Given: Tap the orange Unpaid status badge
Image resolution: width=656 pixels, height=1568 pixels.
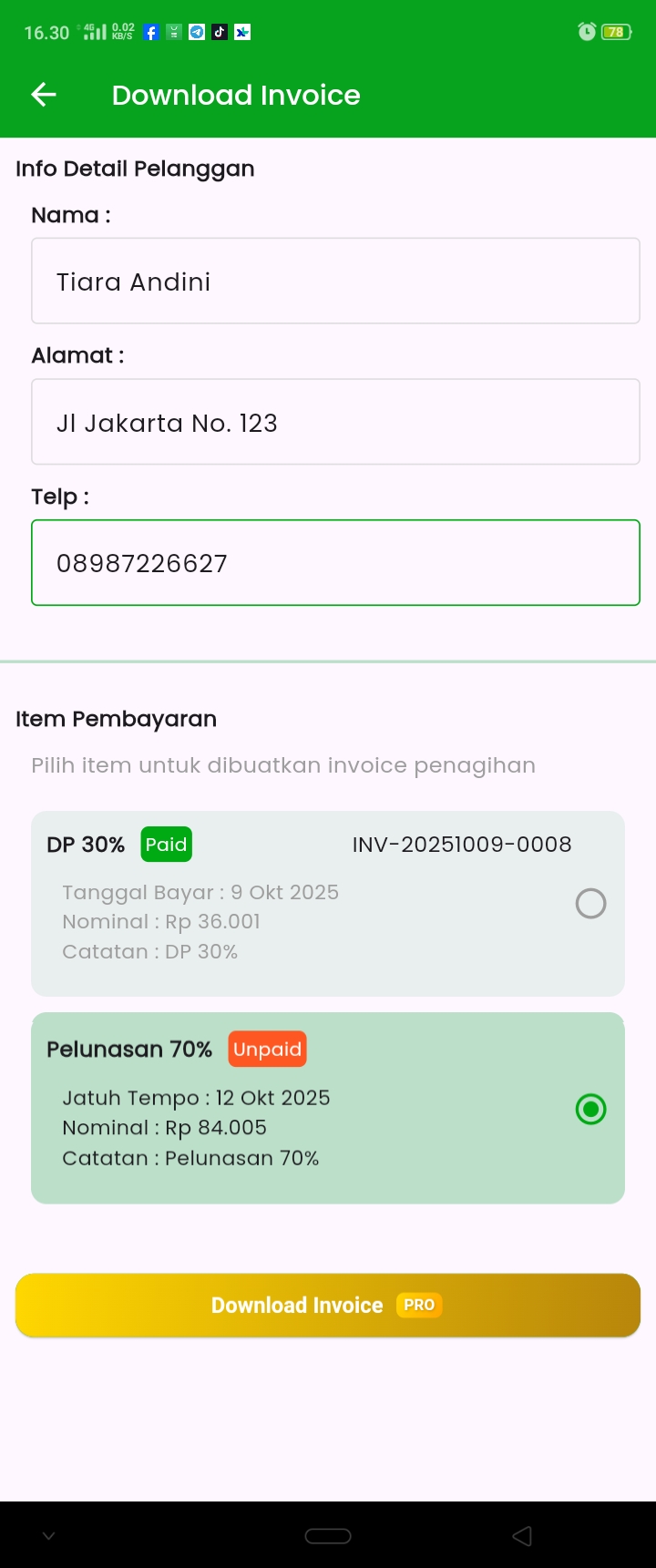Looking at the screenshot, I should [x=267, y=1050].
